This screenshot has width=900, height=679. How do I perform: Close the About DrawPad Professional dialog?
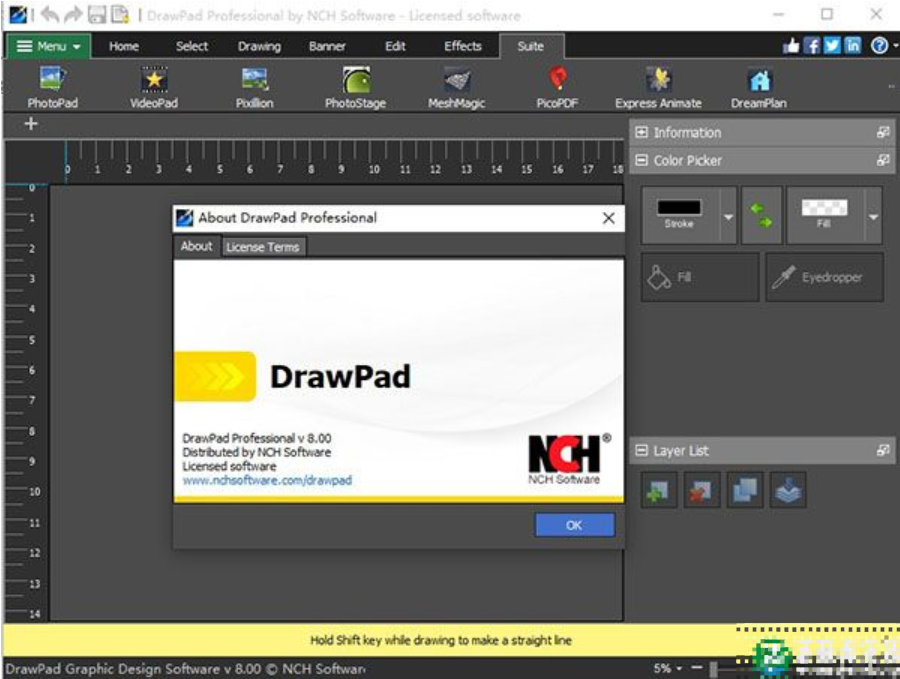pyautogui.click(x=608, y=218)
